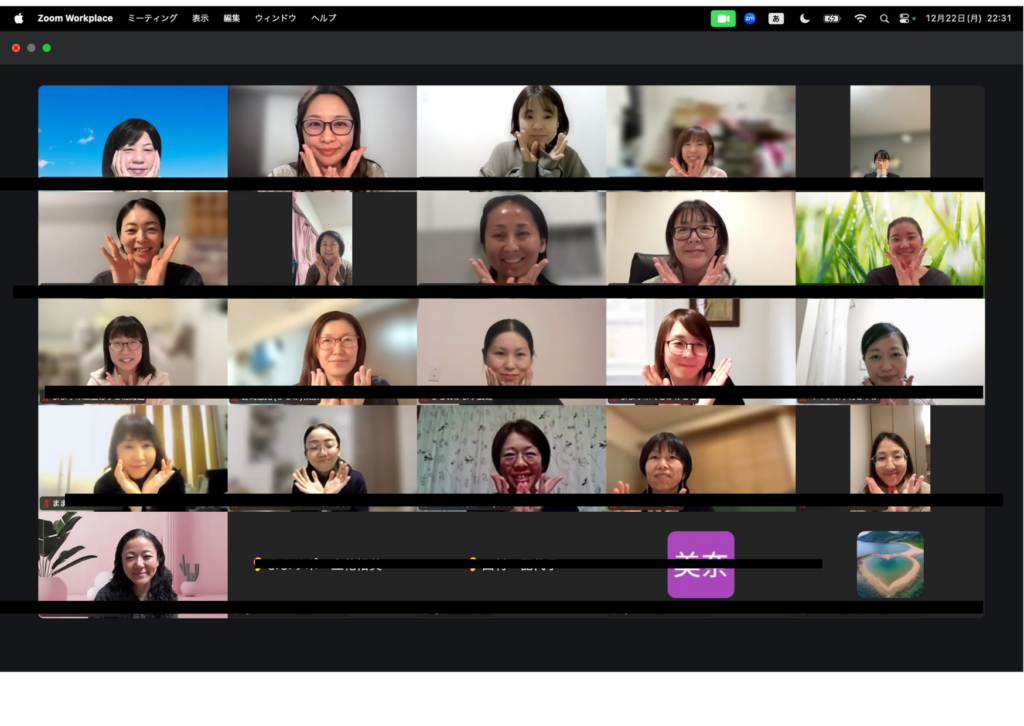Open the Zoom Workplace app menu
This screenshot has width=1024, height=726.
(75, 18)
